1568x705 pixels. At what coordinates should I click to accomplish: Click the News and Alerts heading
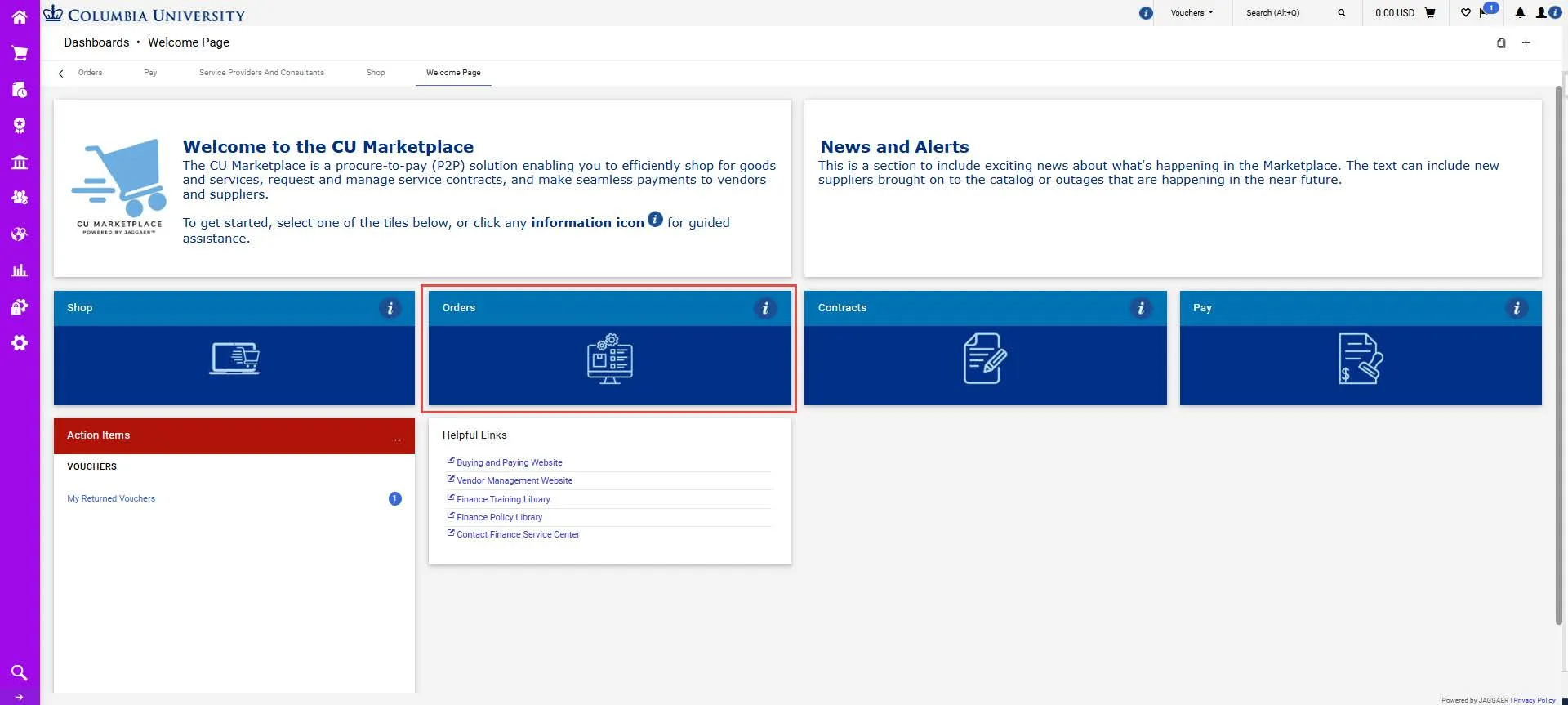click(894, 147)
